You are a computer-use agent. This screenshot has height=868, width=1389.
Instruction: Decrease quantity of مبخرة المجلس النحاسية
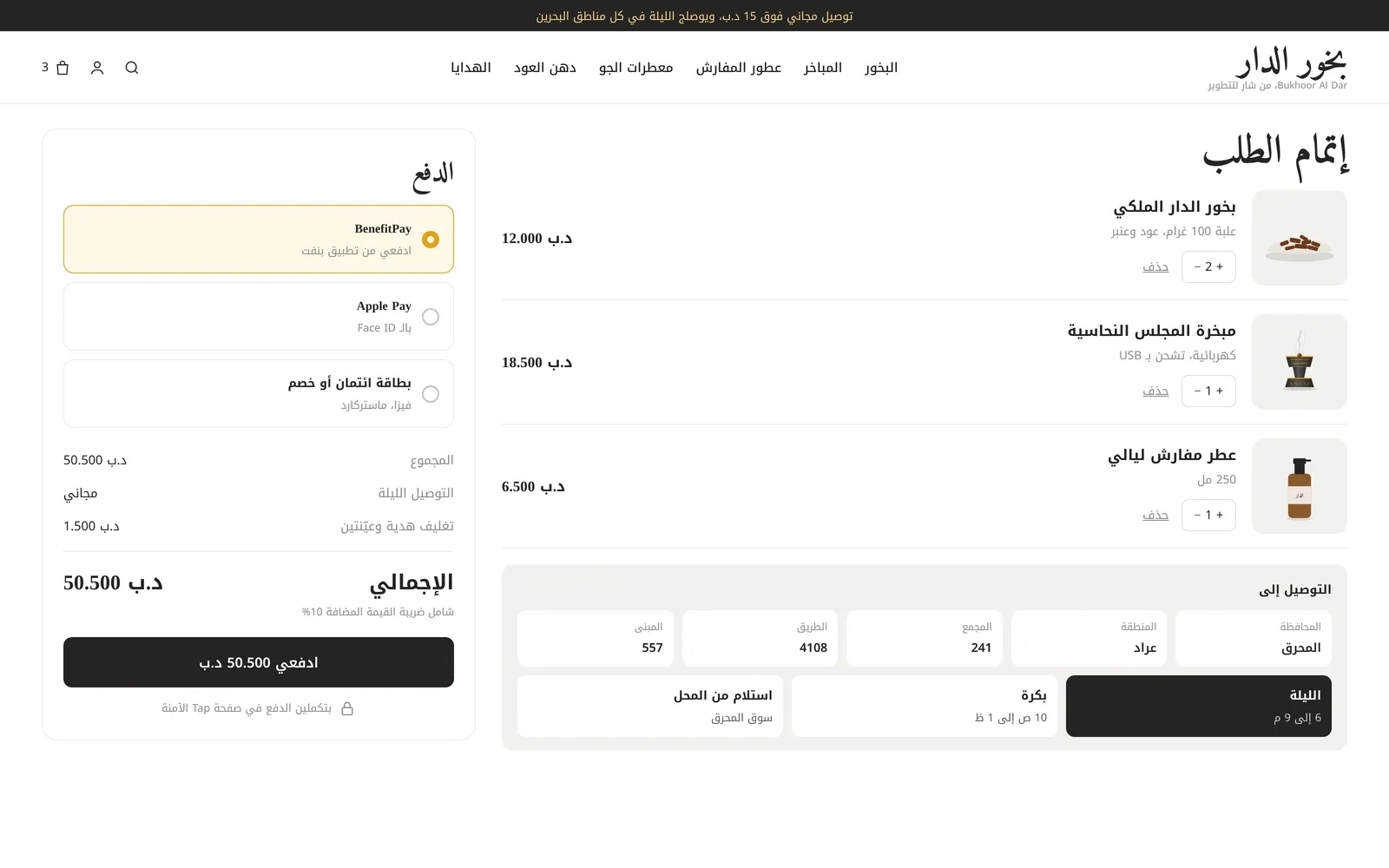(1197, 391)
